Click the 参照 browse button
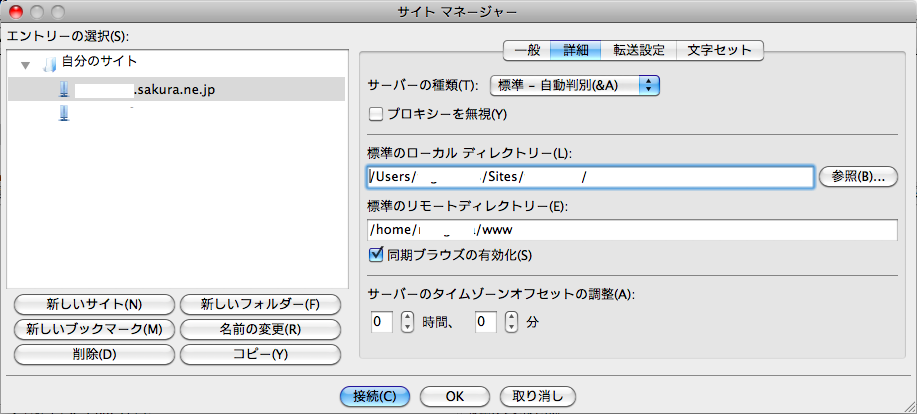The height and width of the screenshot is (414, 917). (858, 176)
